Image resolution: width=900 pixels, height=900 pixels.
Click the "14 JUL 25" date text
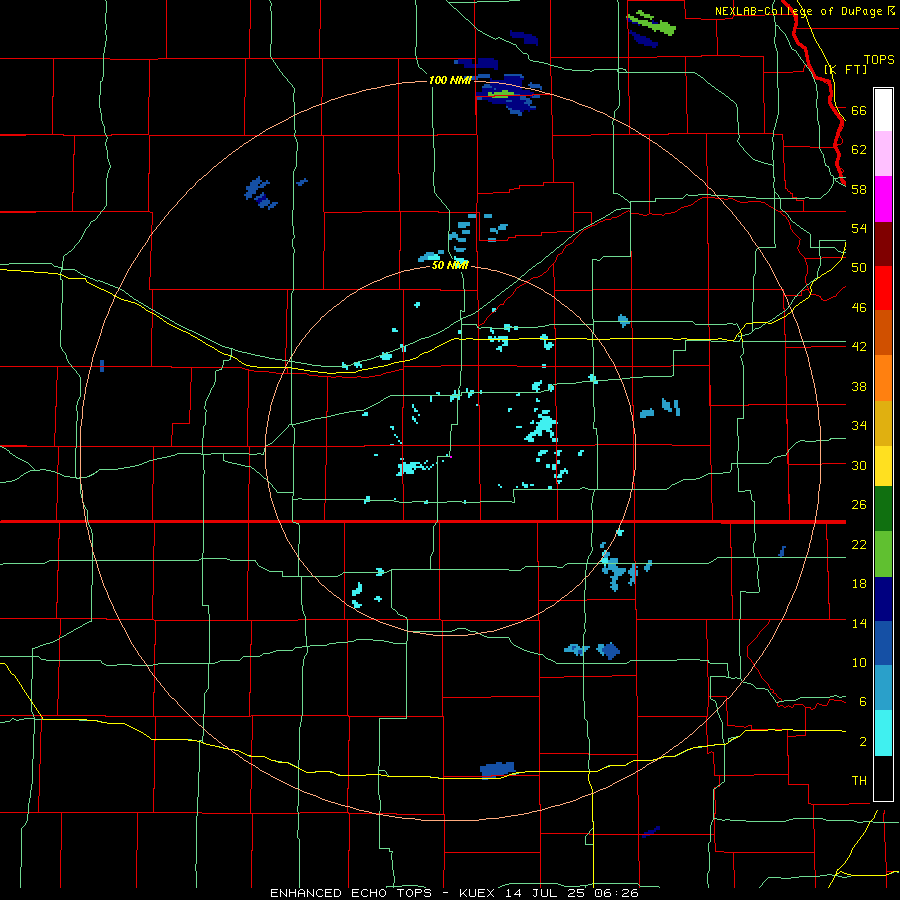click(548, 893)
